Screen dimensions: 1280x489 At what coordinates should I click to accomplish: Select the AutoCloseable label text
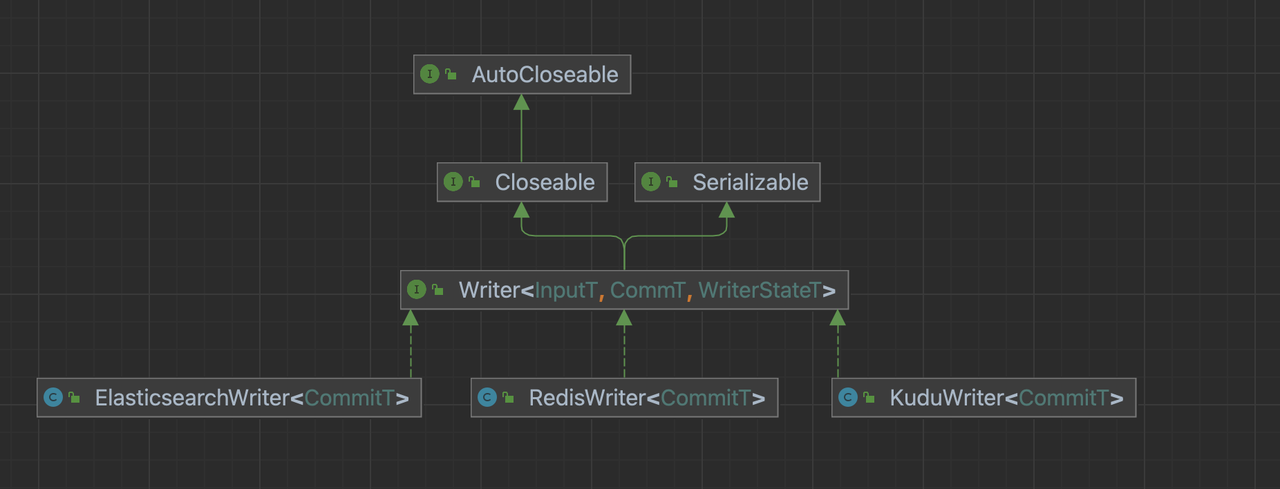coord(545,75)
